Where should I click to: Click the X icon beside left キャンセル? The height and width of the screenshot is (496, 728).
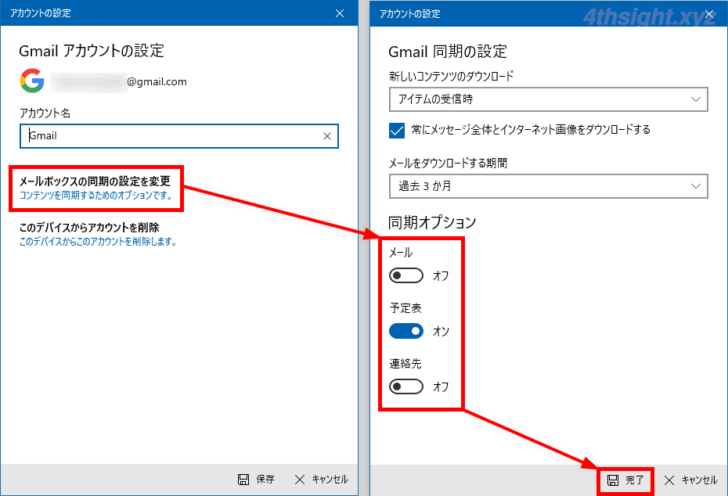click(299, 479)
